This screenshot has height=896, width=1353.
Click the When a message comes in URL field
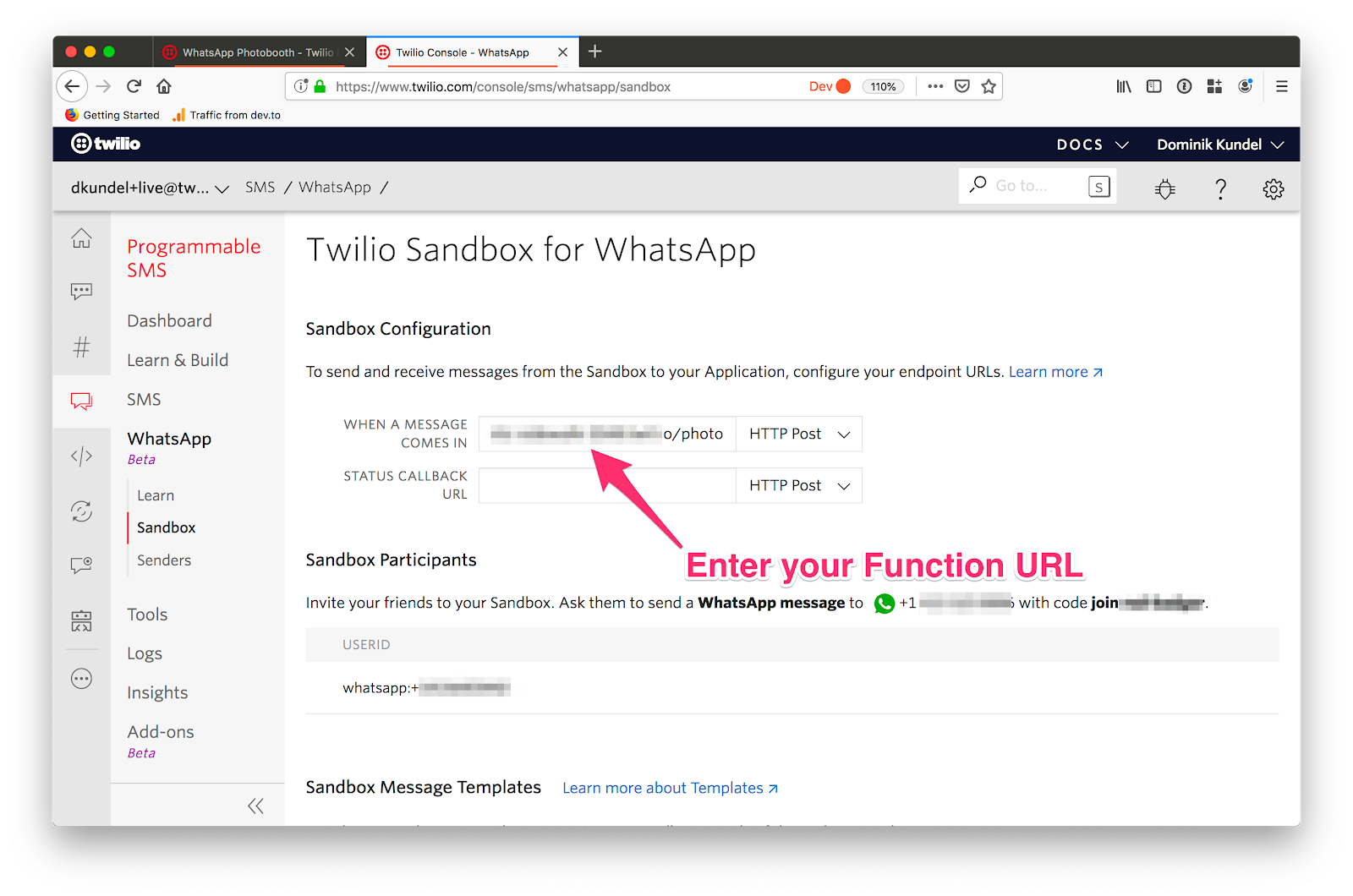pos(607,434)
